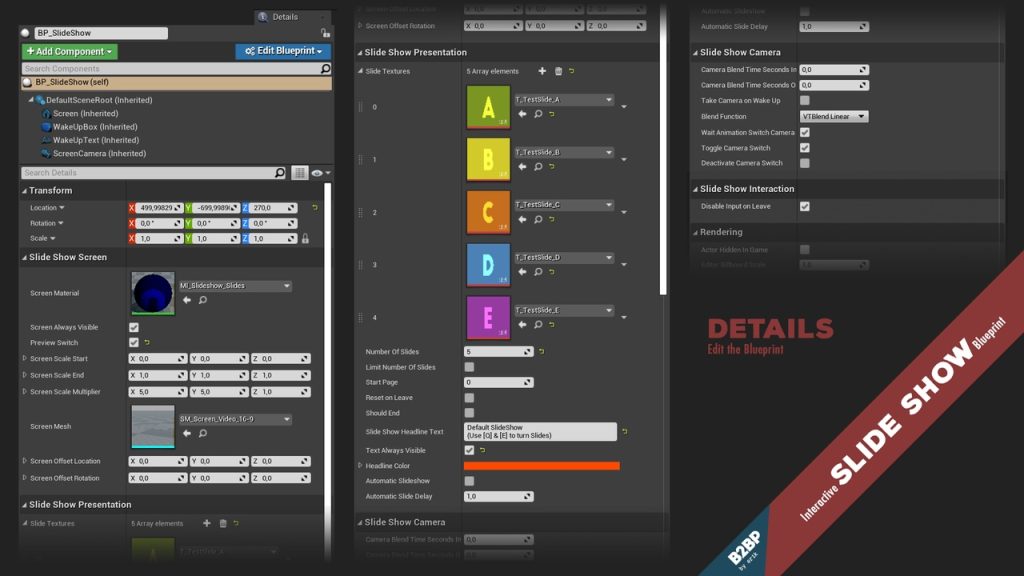The height and width of the screenshot is (576, 1024).
Task: Toggle Disable Input on Leave checkbox
Action: click(805, 206)
